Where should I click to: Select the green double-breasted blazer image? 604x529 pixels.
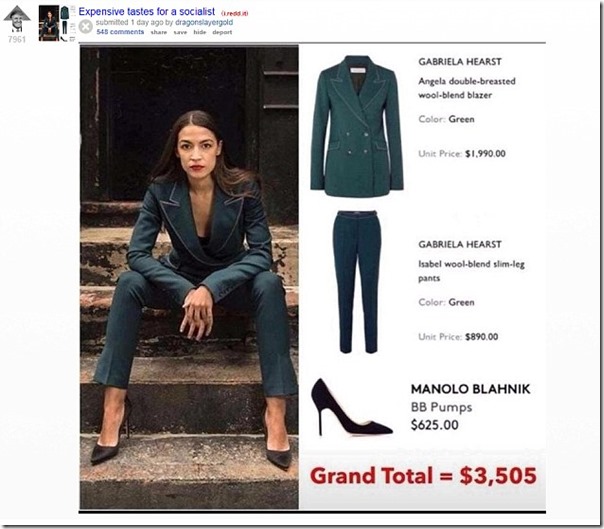pyautogui.click(x=357, y=126)
